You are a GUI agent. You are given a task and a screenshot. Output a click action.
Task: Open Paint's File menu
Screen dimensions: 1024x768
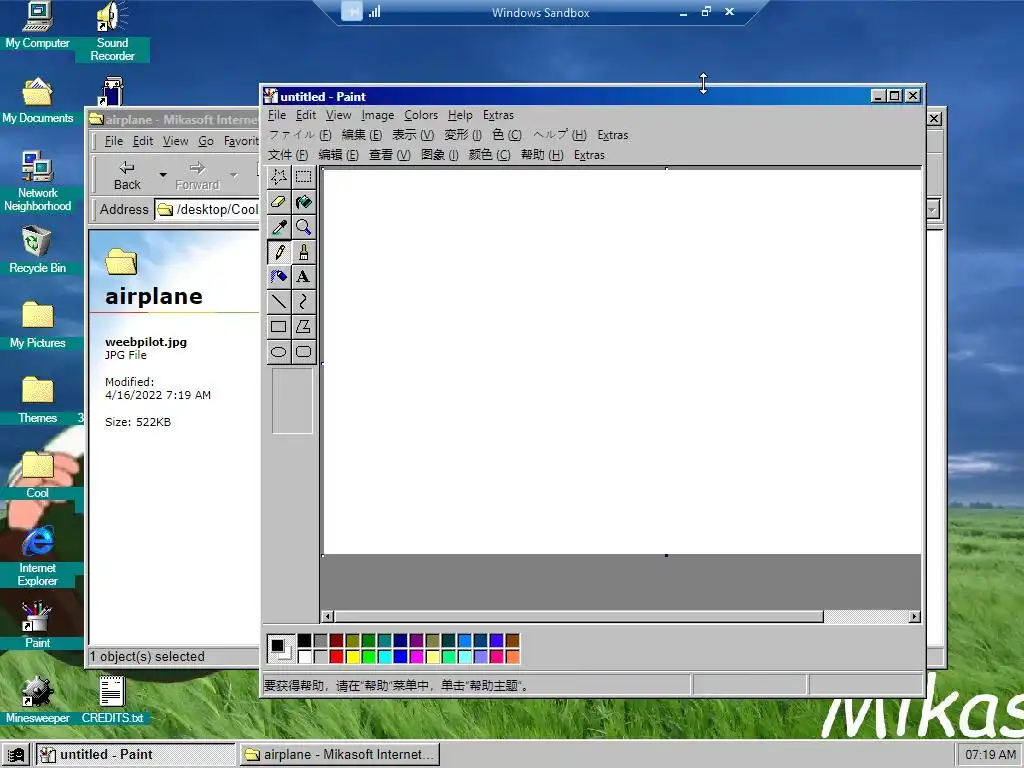tap(277, 115)
